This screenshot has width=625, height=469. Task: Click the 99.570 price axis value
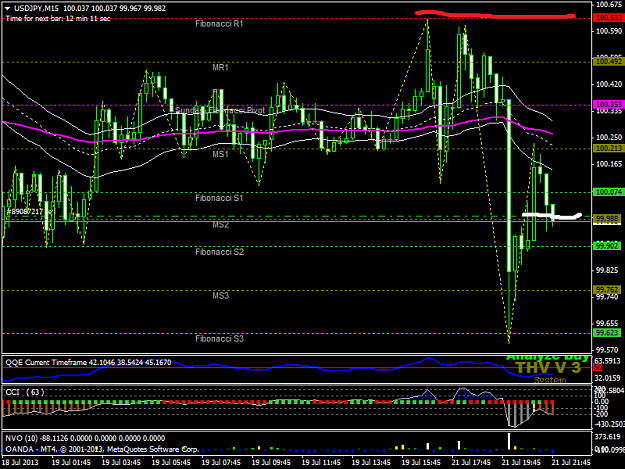click(609, 350)
